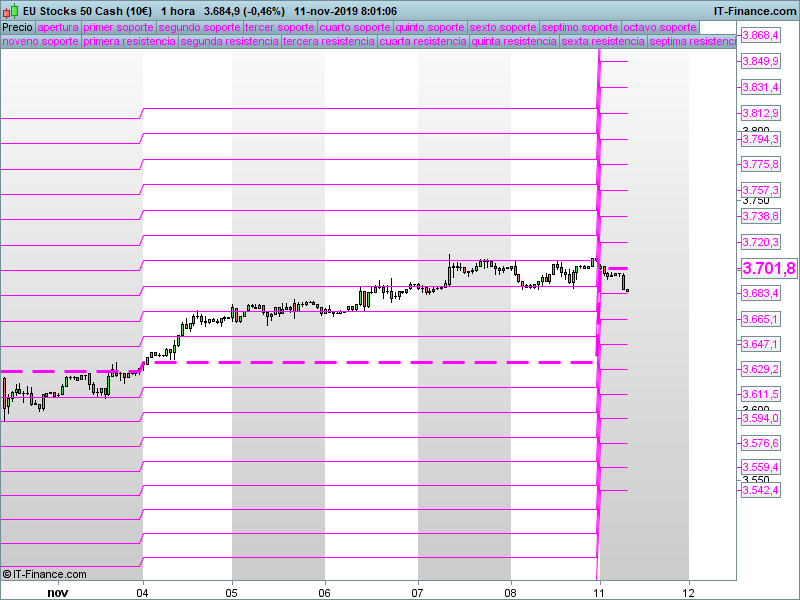Viewport: 800px width, 600px height.
Task: Select the quinto soporte label
Action: point(430,27)
